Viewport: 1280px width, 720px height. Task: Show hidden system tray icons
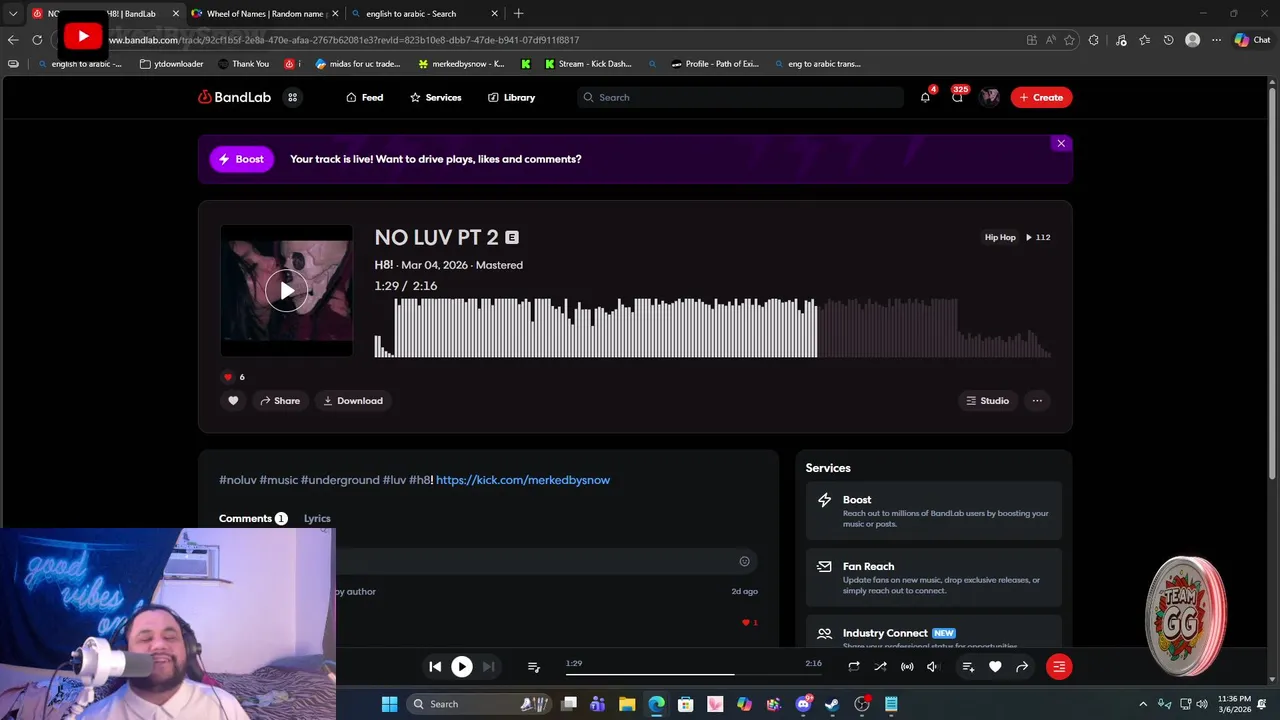tap(1143, 704)
